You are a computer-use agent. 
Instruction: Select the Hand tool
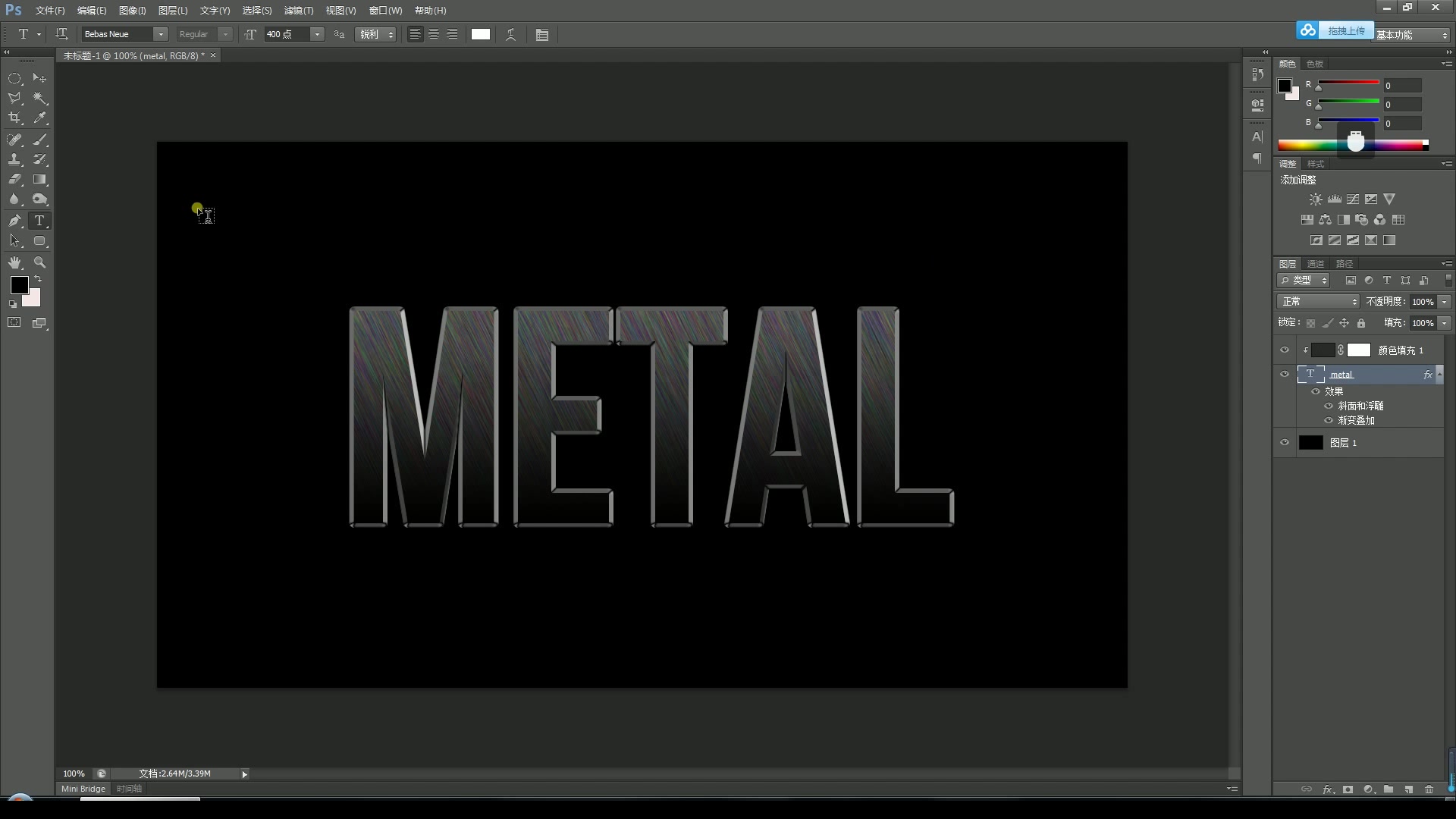pyautogui.click(x=14, y=262)
